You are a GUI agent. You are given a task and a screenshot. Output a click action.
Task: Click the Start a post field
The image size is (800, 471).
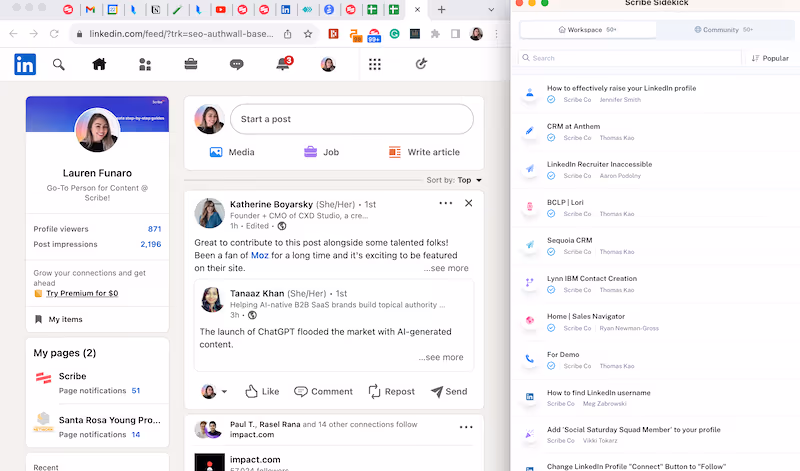pyautogui.click(x=352, y=119)
